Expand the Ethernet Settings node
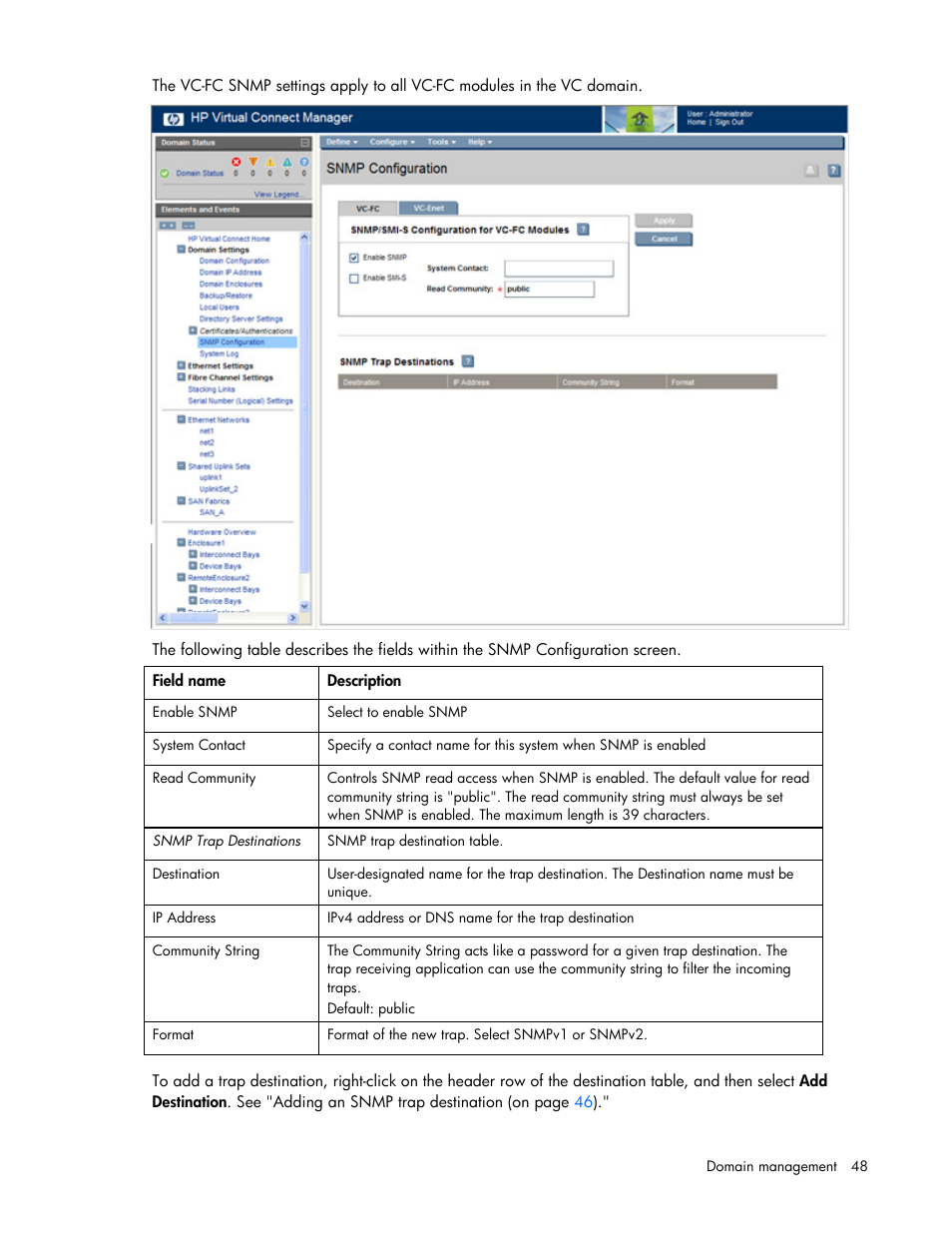 pyautogui.click(x=182, y=365)
